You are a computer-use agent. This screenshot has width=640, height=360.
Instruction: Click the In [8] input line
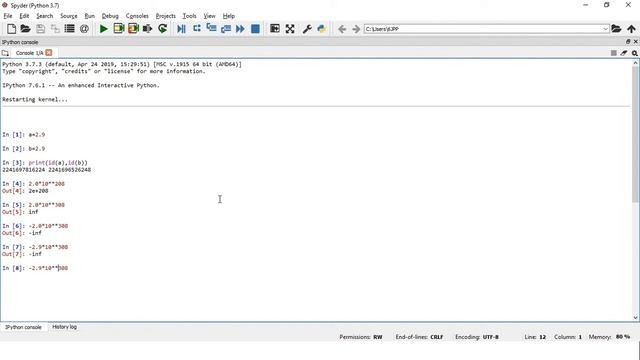(x=35, y=268)
